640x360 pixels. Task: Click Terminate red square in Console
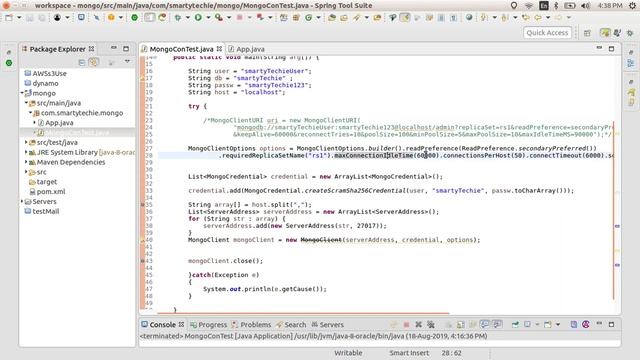point(407,324)
